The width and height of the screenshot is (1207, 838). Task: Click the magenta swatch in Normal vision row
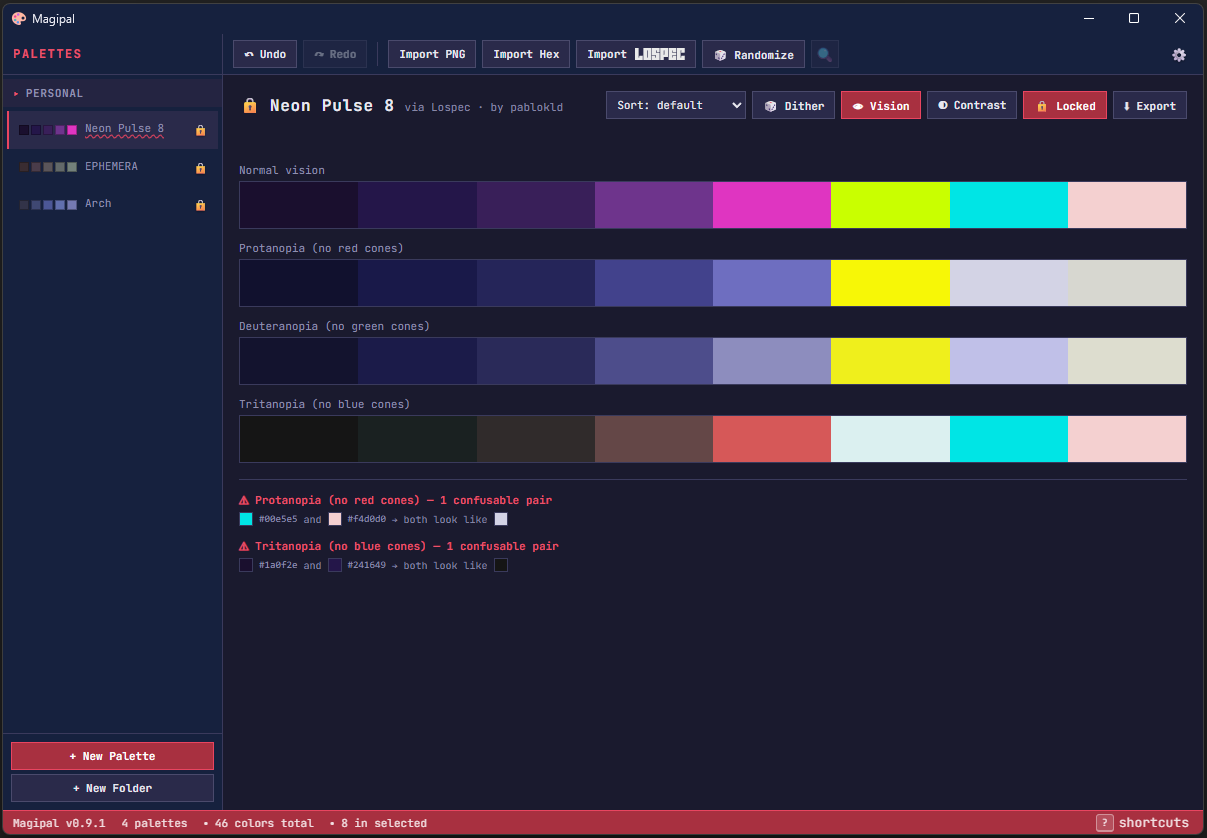point(772,205)
